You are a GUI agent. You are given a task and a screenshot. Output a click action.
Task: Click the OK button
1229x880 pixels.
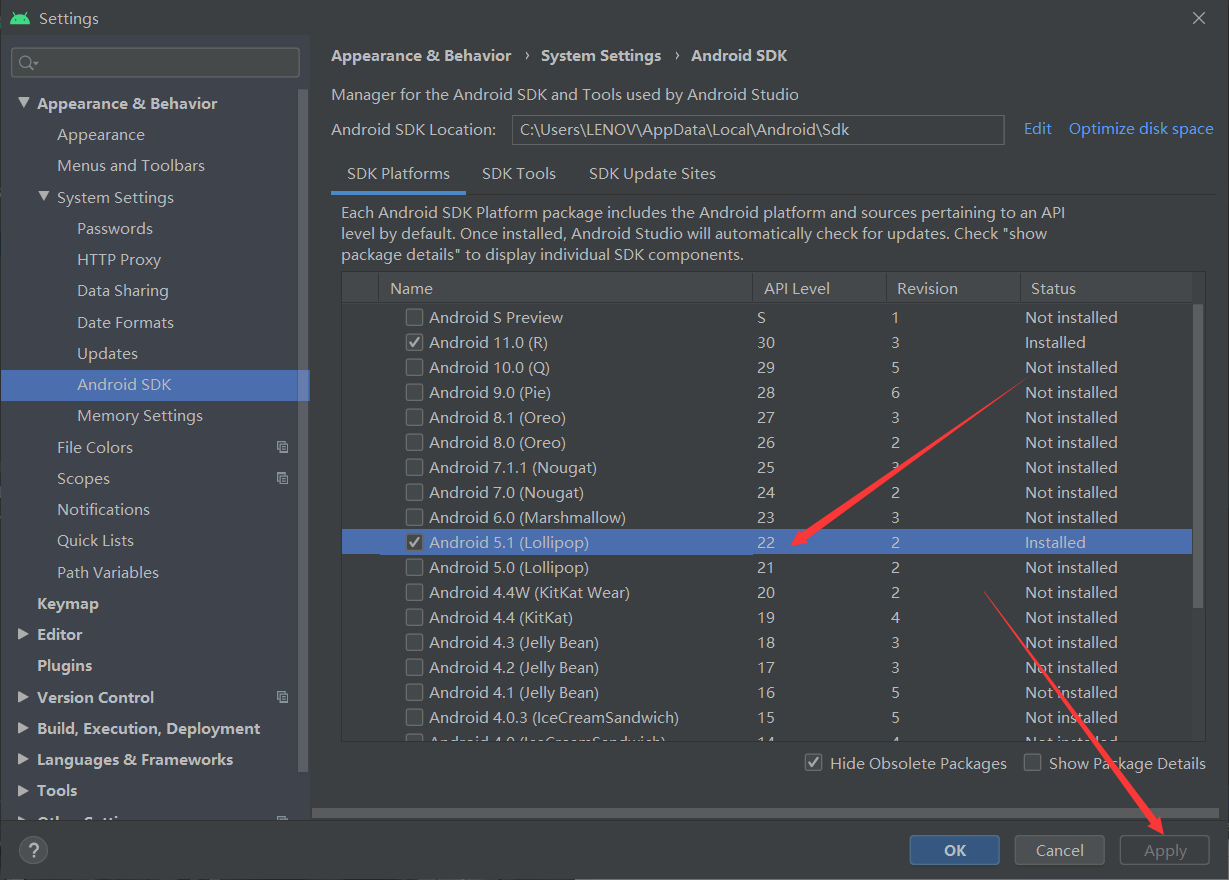pyautogui.click(x=955, y=850)
